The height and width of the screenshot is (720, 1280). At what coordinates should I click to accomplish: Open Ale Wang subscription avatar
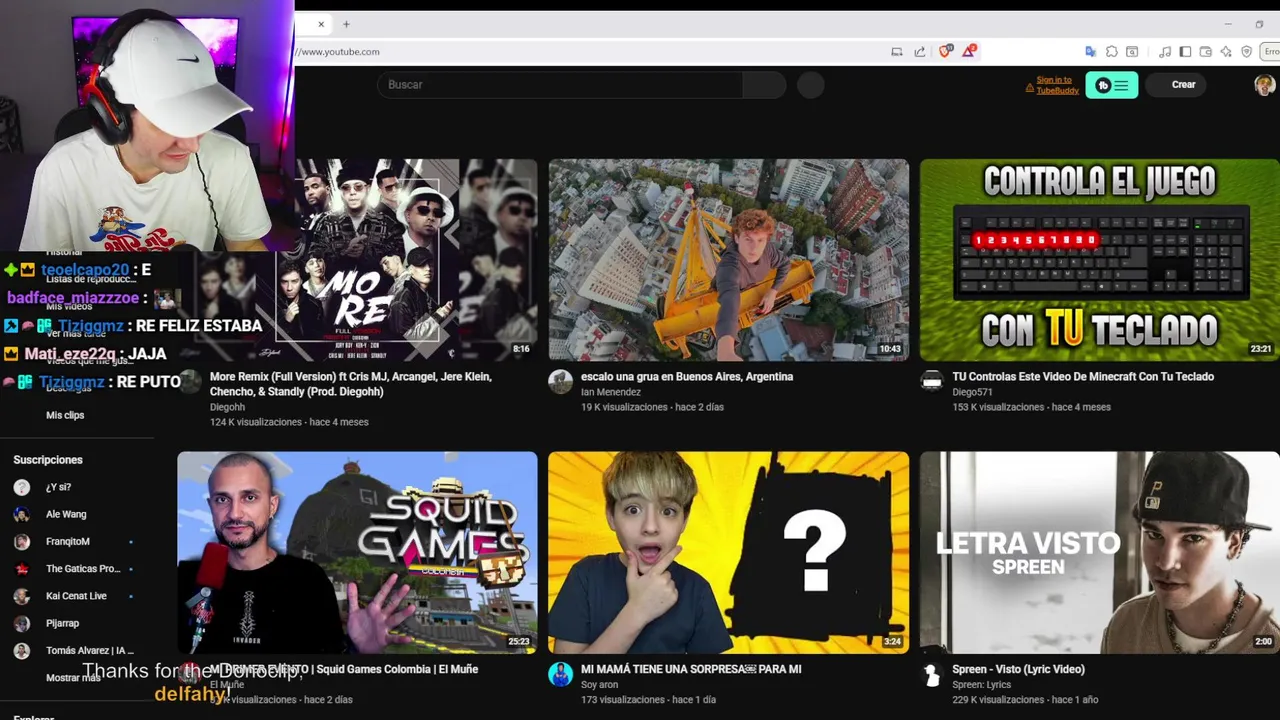tap(22, 514)
